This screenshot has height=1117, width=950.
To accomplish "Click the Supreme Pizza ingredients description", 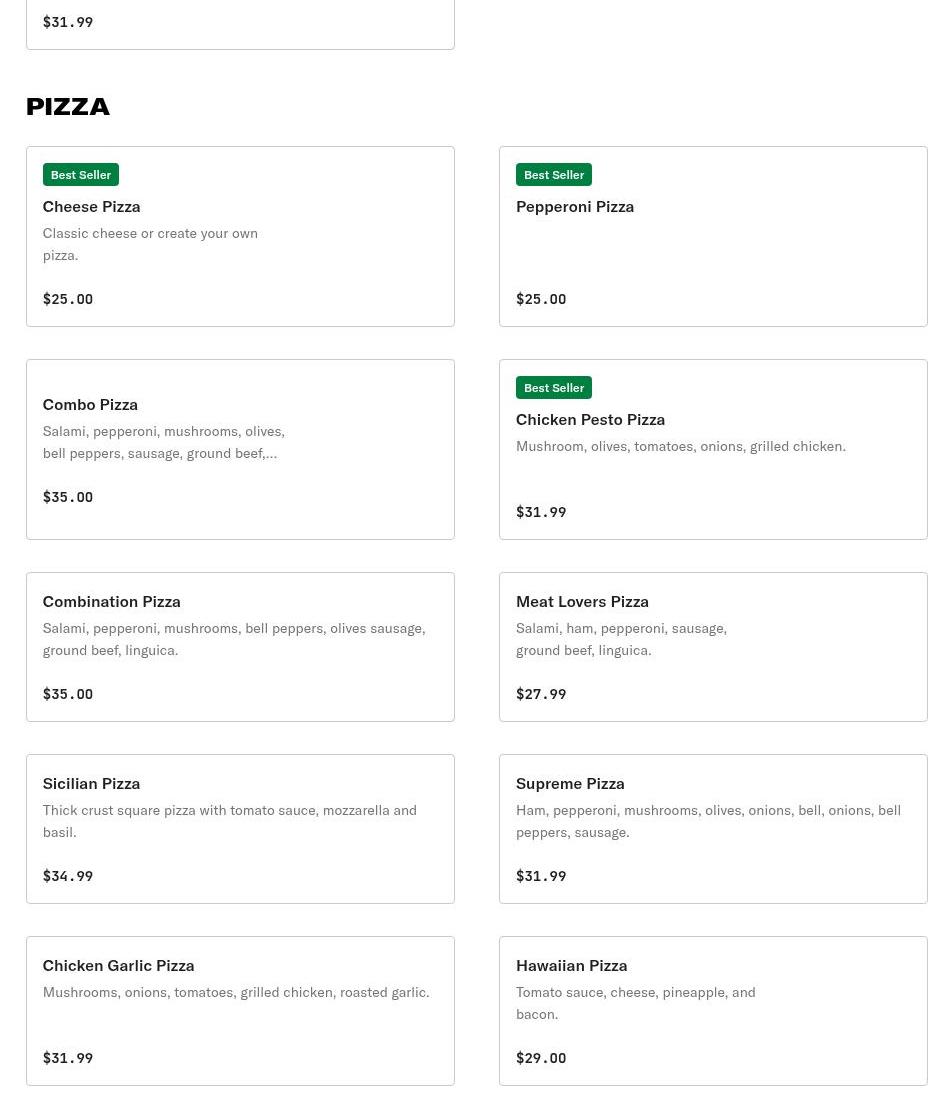I will (708, 821).
